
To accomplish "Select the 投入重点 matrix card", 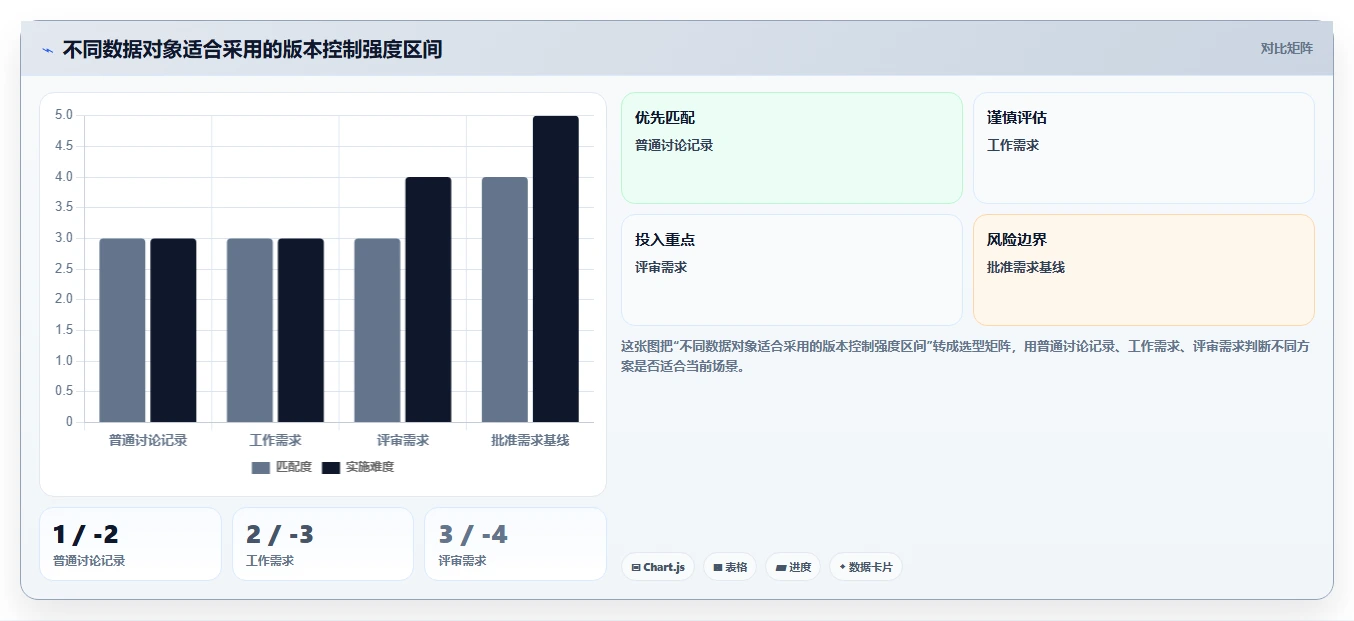I will click(x=792, y=270).
